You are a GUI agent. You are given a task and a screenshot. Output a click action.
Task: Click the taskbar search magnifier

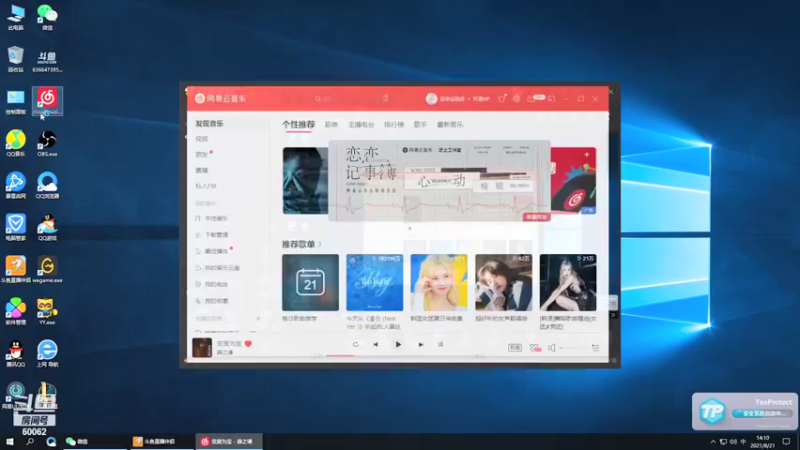30,441
